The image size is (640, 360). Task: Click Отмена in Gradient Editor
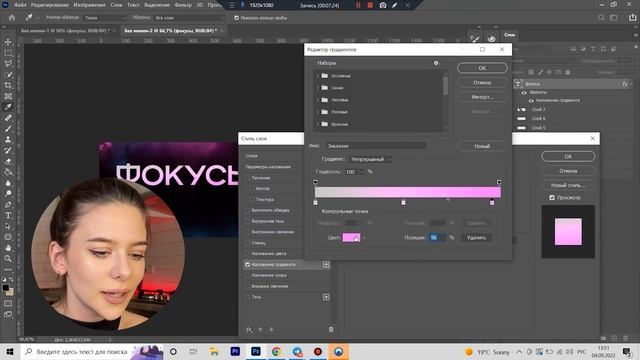(482, 82)
